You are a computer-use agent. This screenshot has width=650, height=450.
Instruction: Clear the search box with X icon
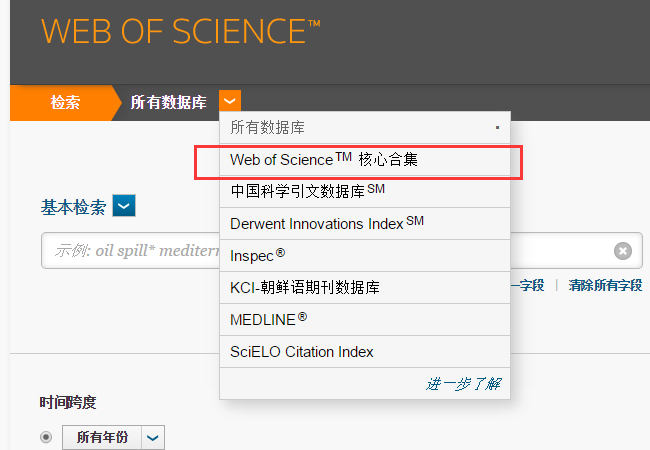pos(622,251)
